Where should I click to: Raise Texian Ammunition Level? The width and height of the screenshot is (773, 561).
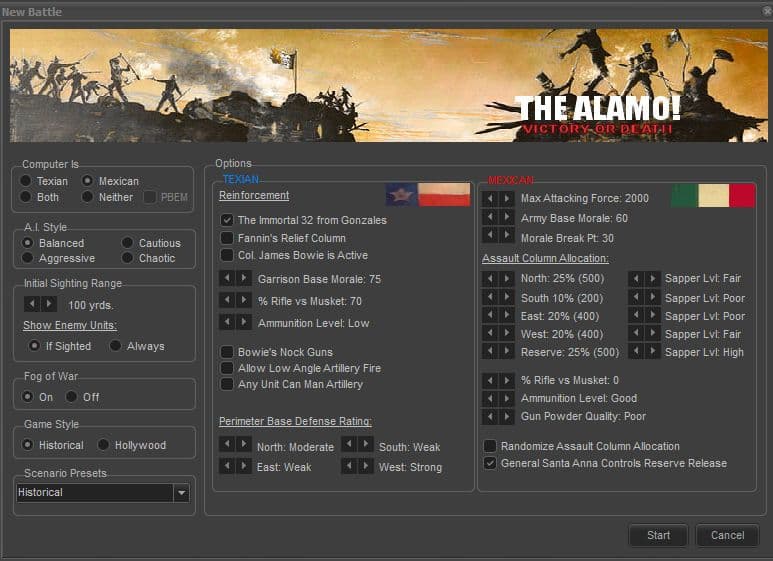[244, 322]
